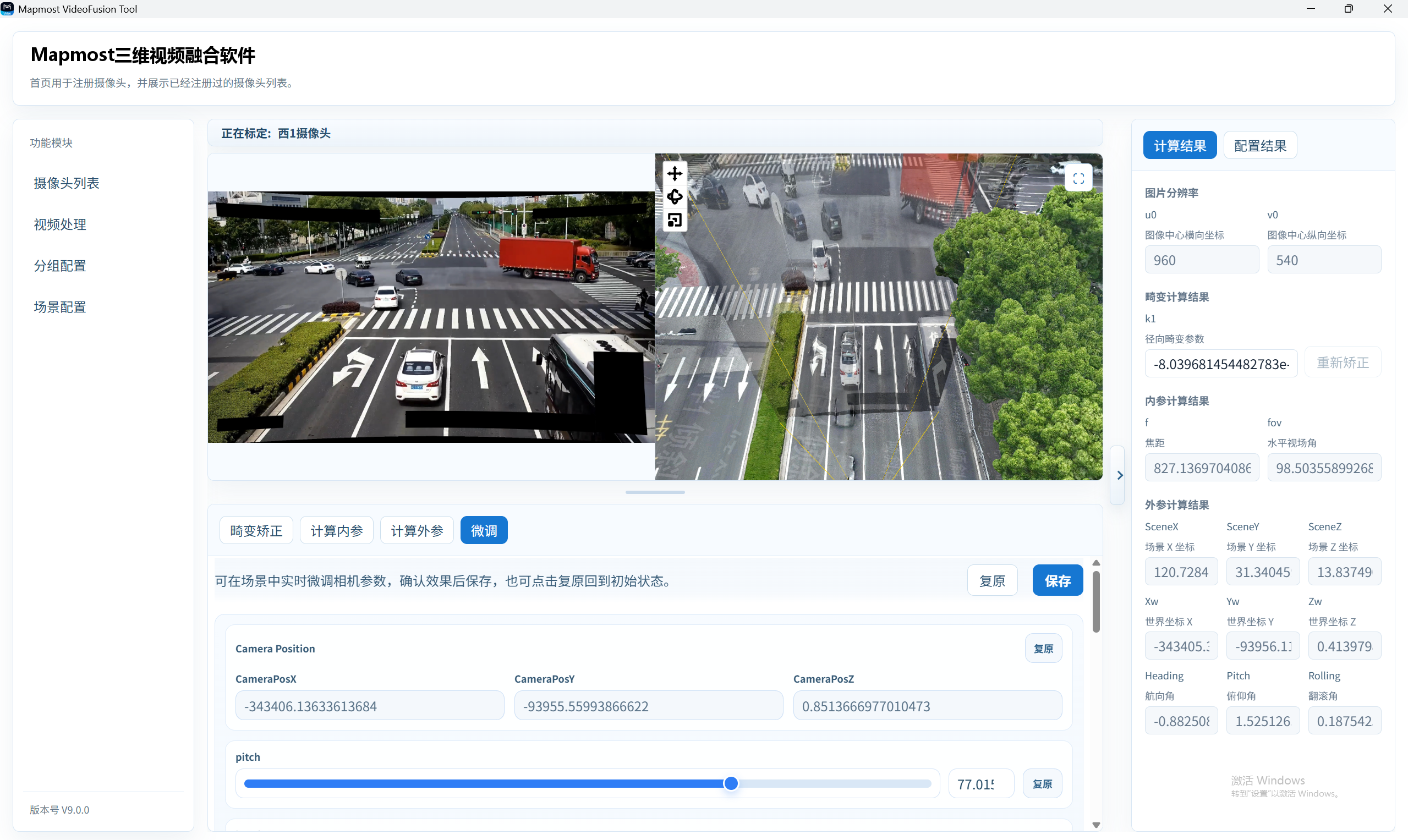This screenshot has height=840, width=1408.
Task: Reset Camera Position with its 复原 button
Action: tap(1043, 648)
